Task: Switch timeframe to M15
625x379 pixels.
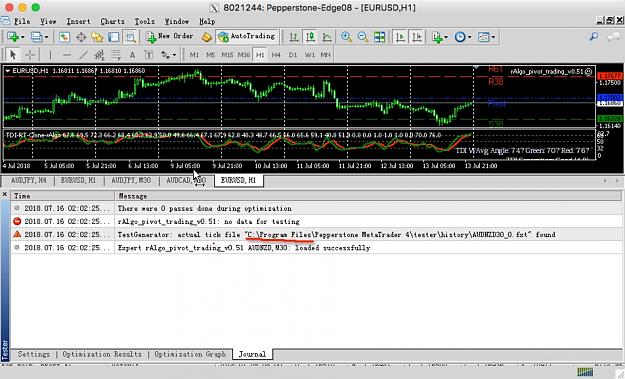Action: click(x=227, y=55)
